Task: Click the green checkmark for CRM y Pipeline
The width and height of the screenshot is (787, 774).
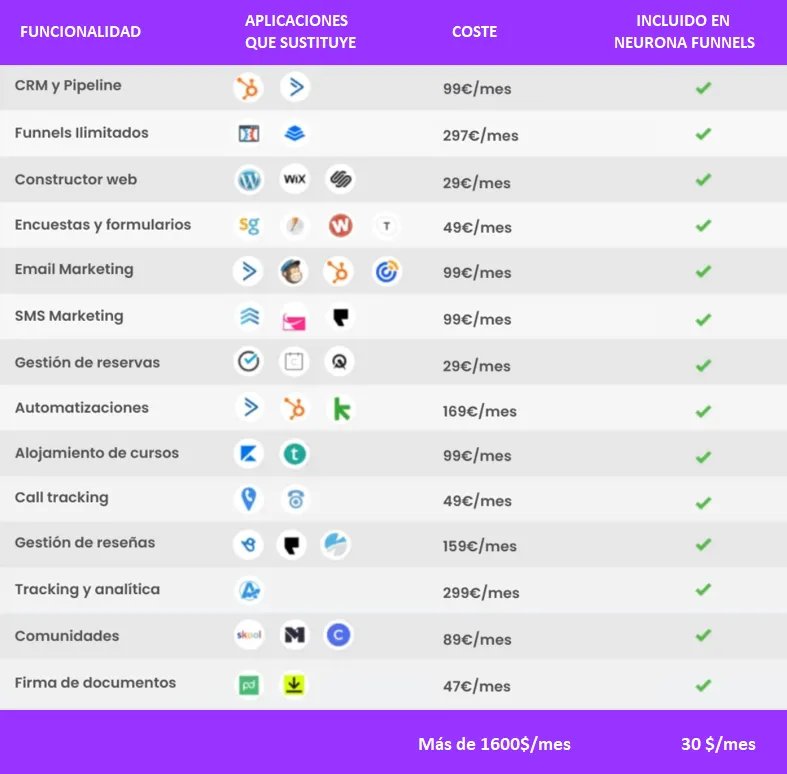Action: (x=704, y=88)
